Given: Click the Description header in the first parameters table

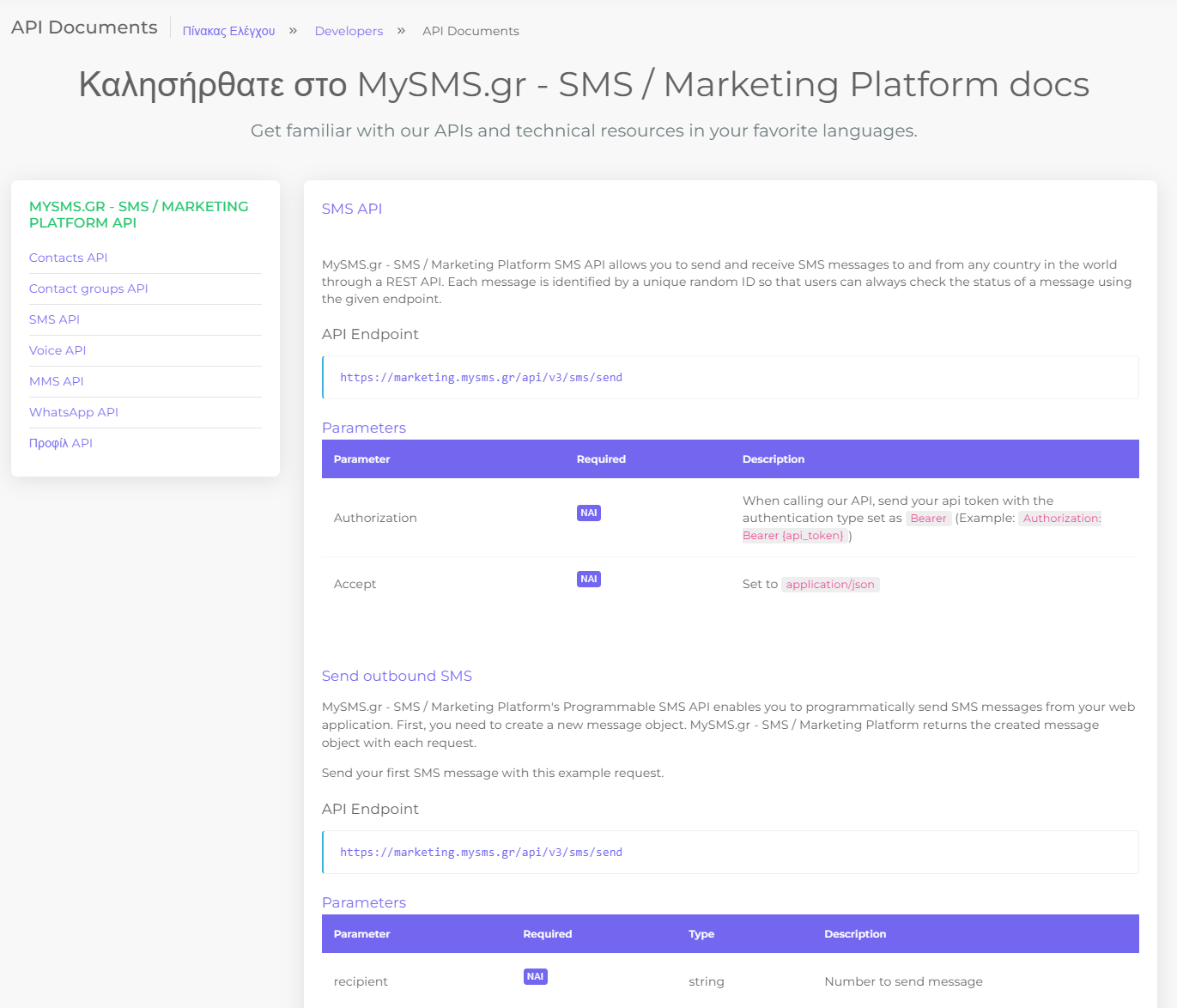Looking at the screenshot, I should [x=774, y=459].
